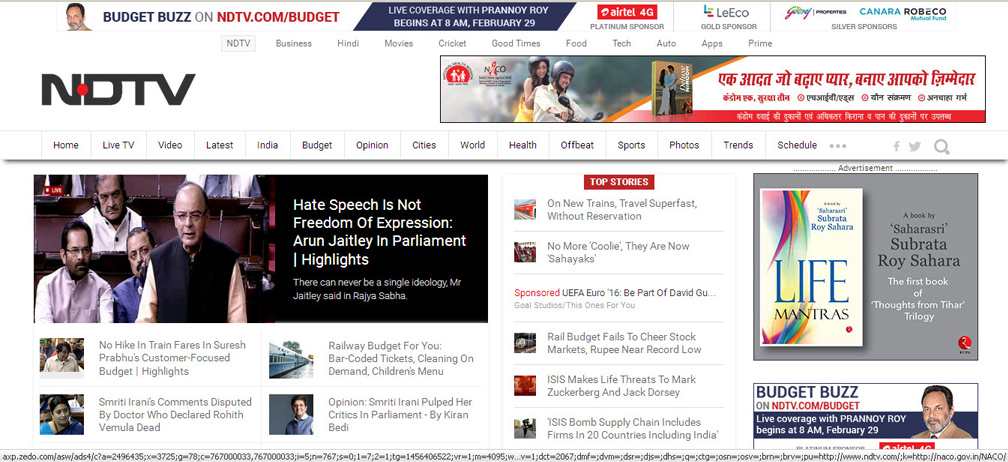This screenshot has height=462, width=1008.
Task: Click Godrej Properties sponsor logo
Action: point(815,12)
